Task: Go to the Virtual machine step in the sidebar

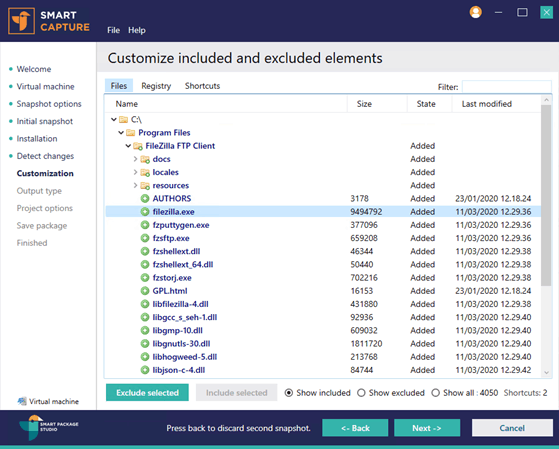Action: pos(45,87)
